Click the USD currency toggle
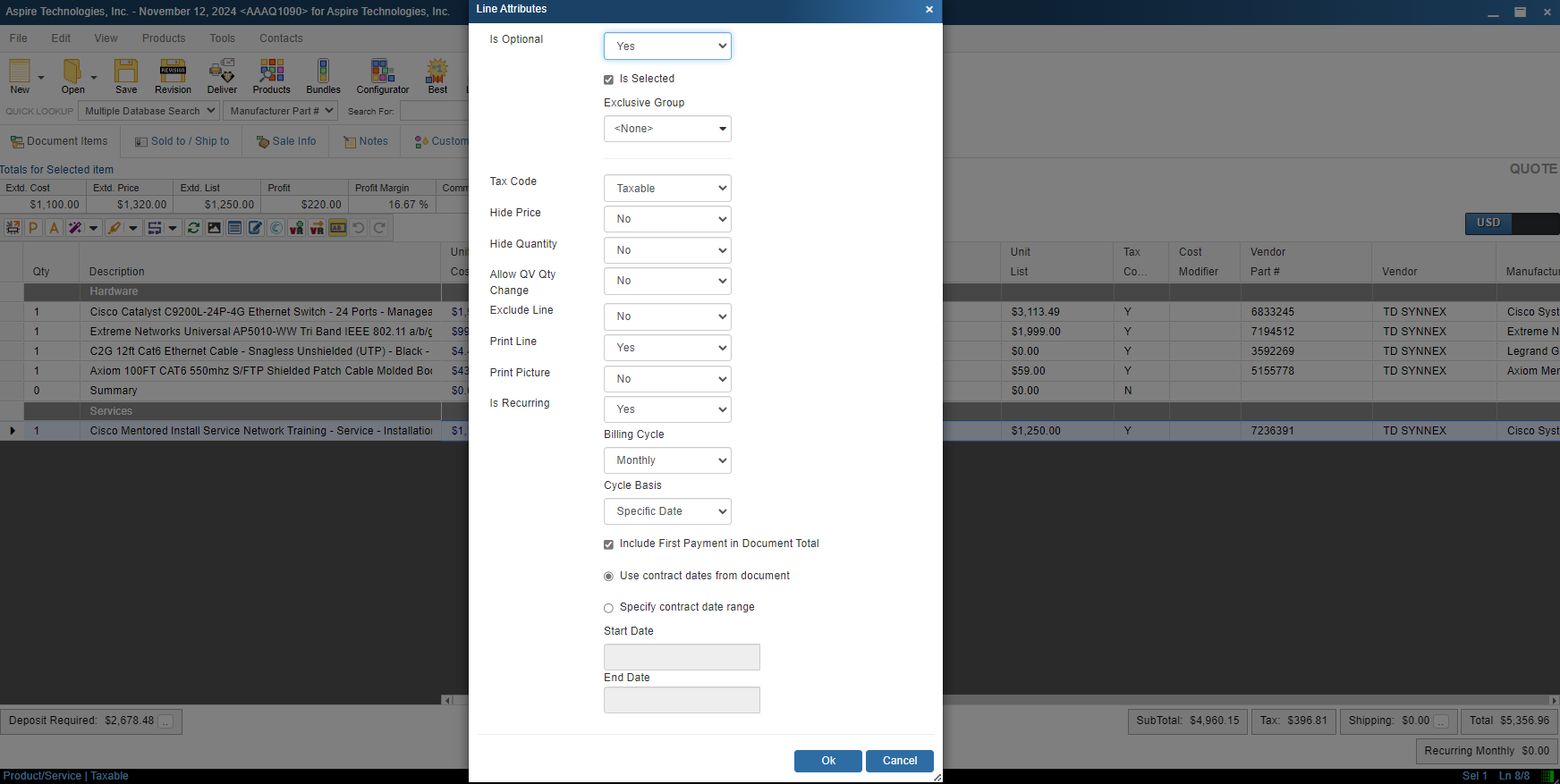Image resolution: width=1560 pixels, height=784 pixels. click(1488, 223)
